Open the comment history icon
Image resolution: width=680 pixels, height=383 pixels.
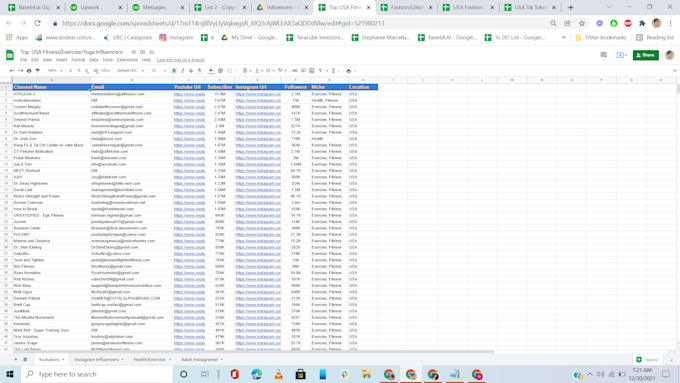(603, 55)
